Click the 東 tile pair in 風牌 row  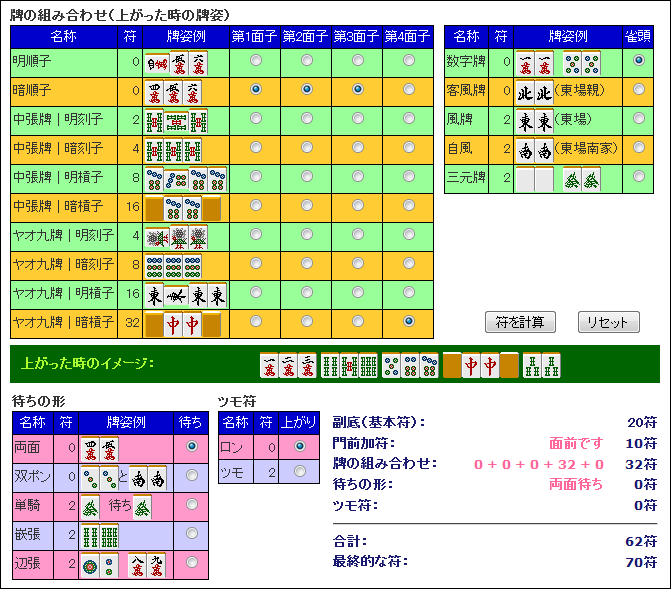click(x=534, y=121)
